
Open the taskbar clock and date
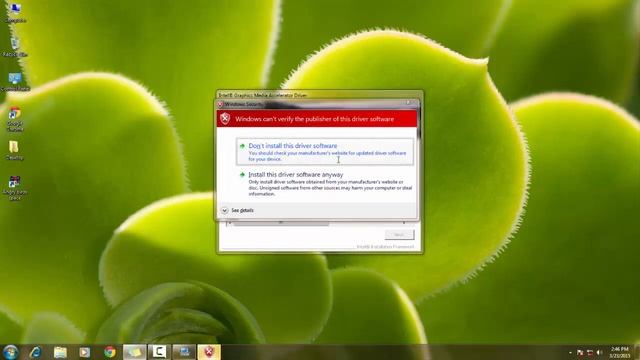click(x=620, y=352)
